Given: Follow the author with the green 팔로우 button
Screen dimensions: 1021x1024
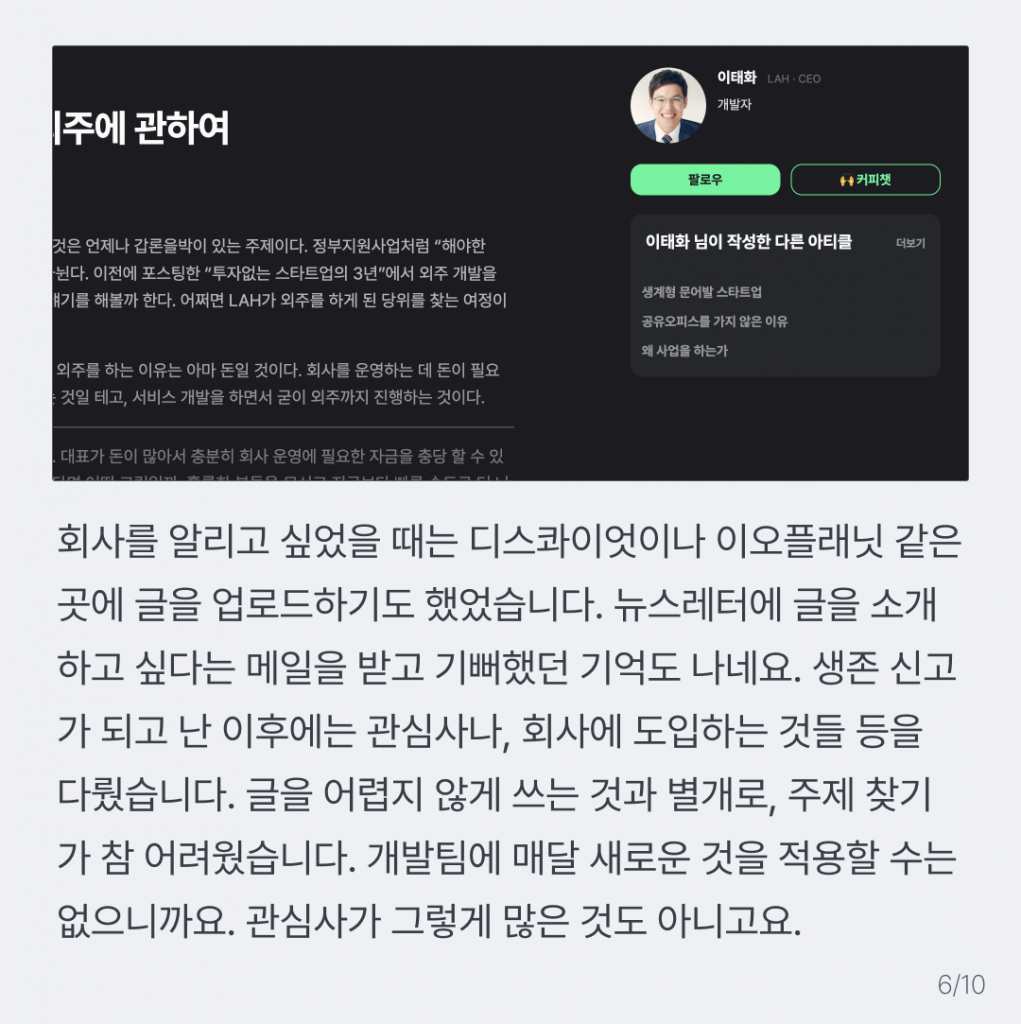Looking at the screenshot, I should tap(705, 180).
